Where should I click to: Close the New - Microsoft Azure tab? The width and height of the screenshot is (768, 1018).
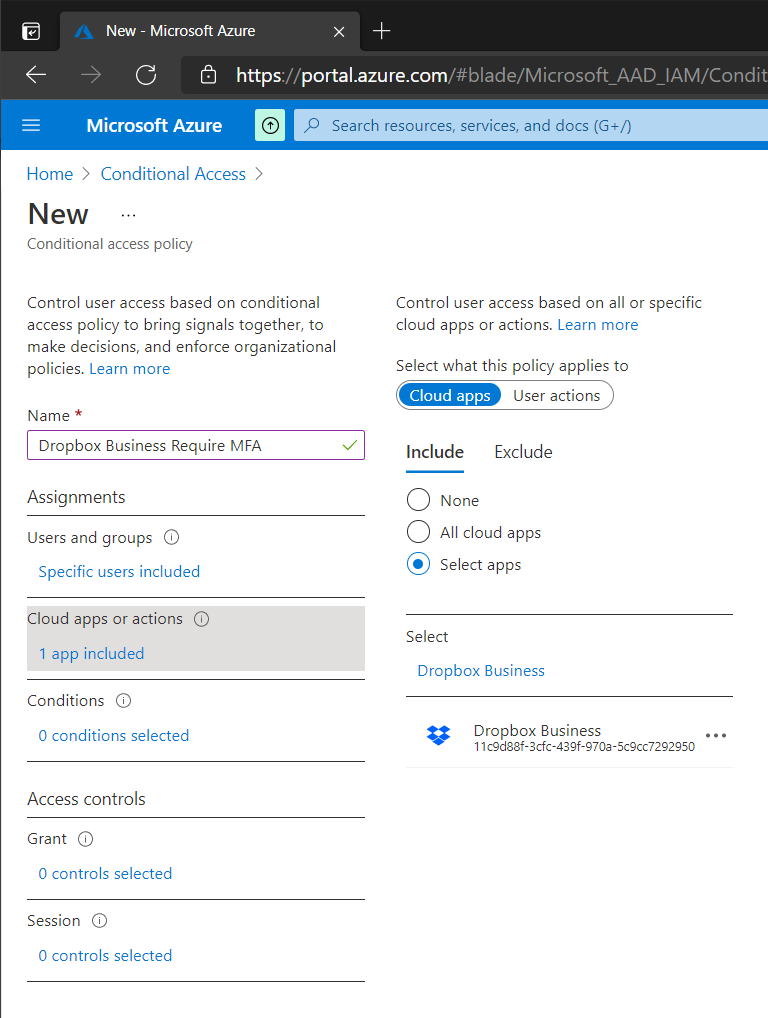click(x=339, y=31)
